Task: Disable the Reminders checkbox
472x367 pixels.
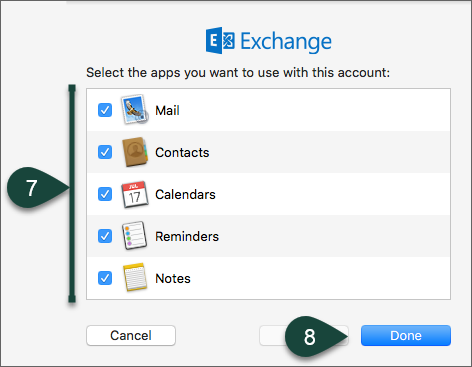Action: [105, 236]
